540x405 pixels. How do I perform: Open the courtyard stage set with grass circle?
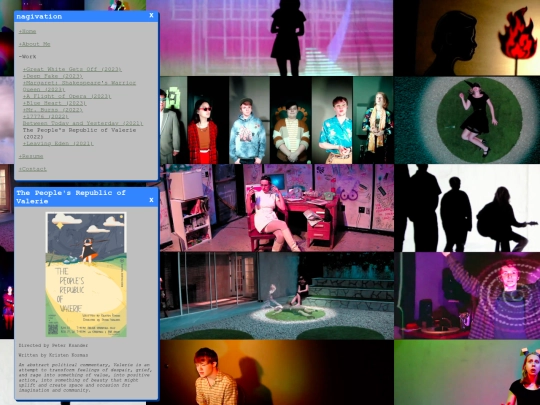pos(277,296)
